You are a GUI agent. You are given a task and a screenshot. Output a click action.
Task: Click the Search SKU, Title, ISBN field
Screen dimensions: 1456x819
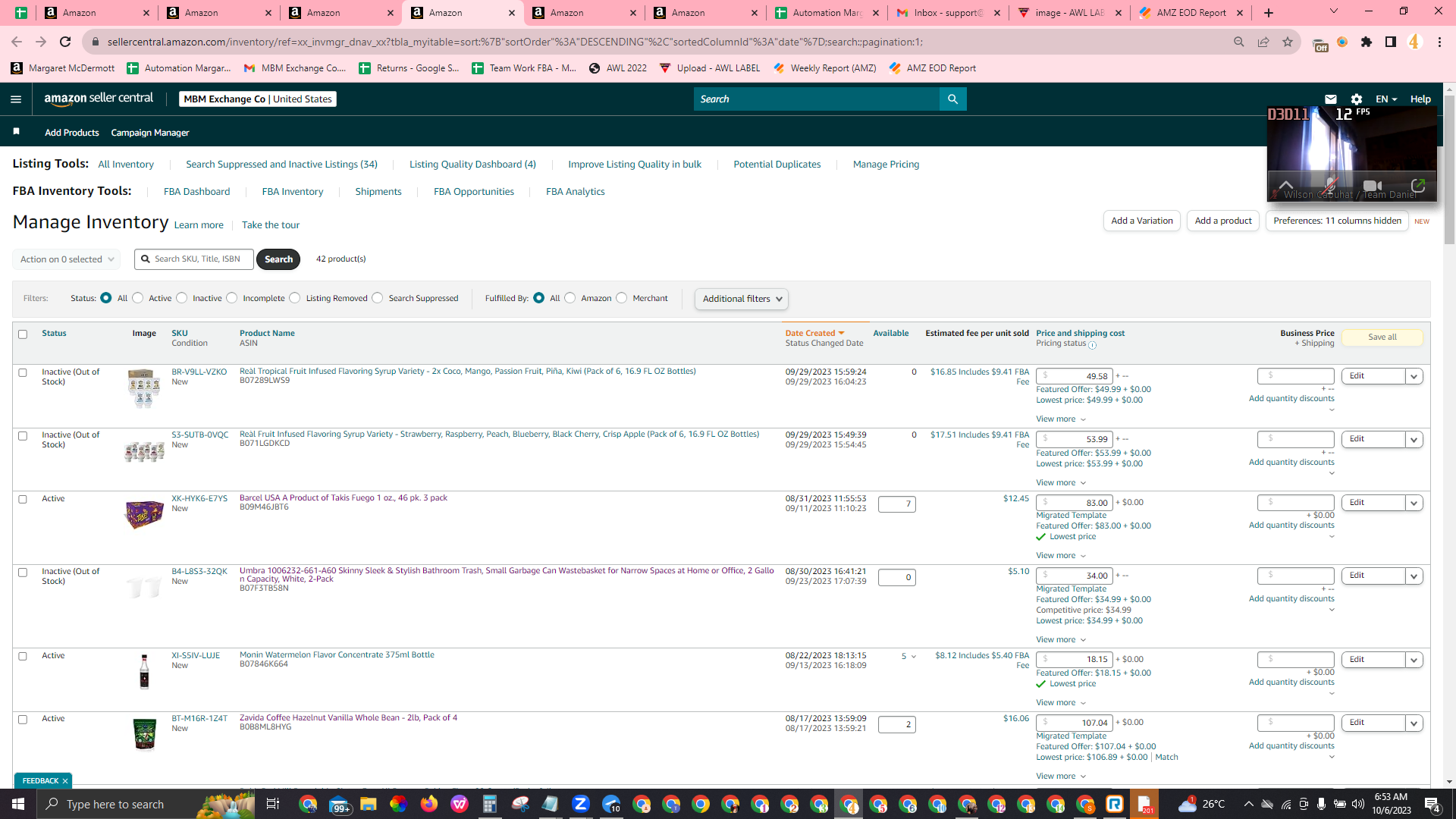point(194,259)
